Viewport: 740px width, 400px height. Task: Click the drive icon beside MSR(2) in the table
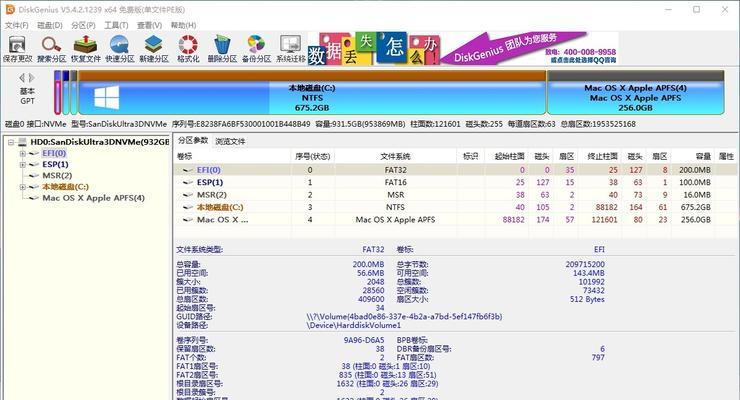click(x=188, y=195)
